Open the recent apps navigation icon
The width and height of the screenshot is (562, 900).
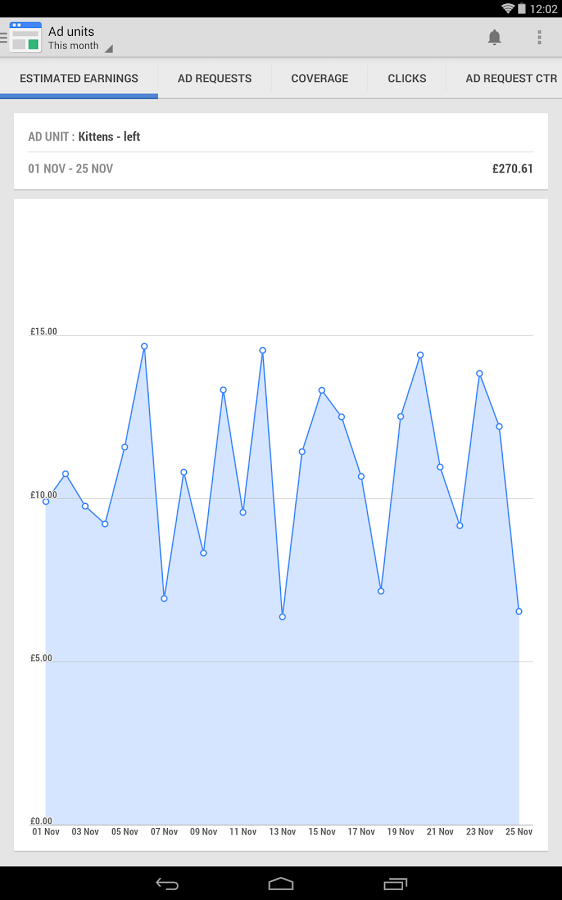point(395,883)
